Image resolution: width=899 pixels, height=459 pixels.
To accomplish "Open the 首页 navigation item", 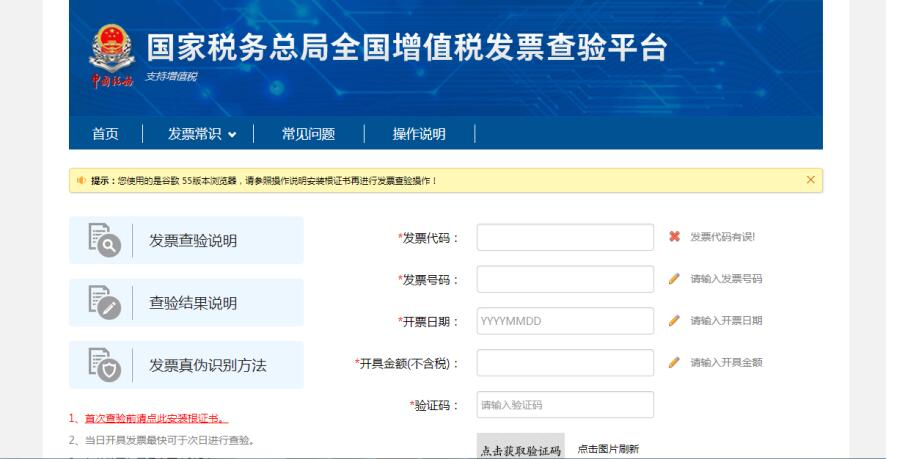I will click(x=105, y=134).
